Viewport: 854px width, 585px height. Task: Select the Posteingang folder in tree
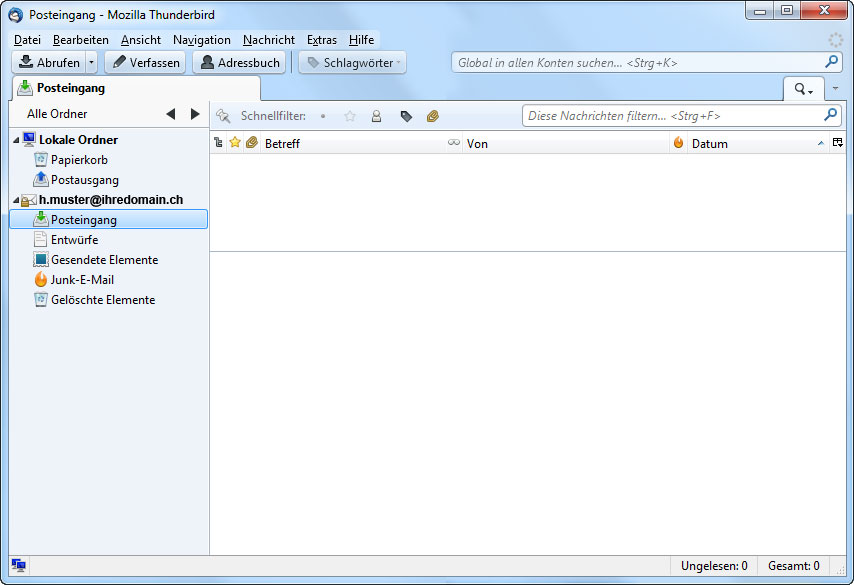pos(108,220)
